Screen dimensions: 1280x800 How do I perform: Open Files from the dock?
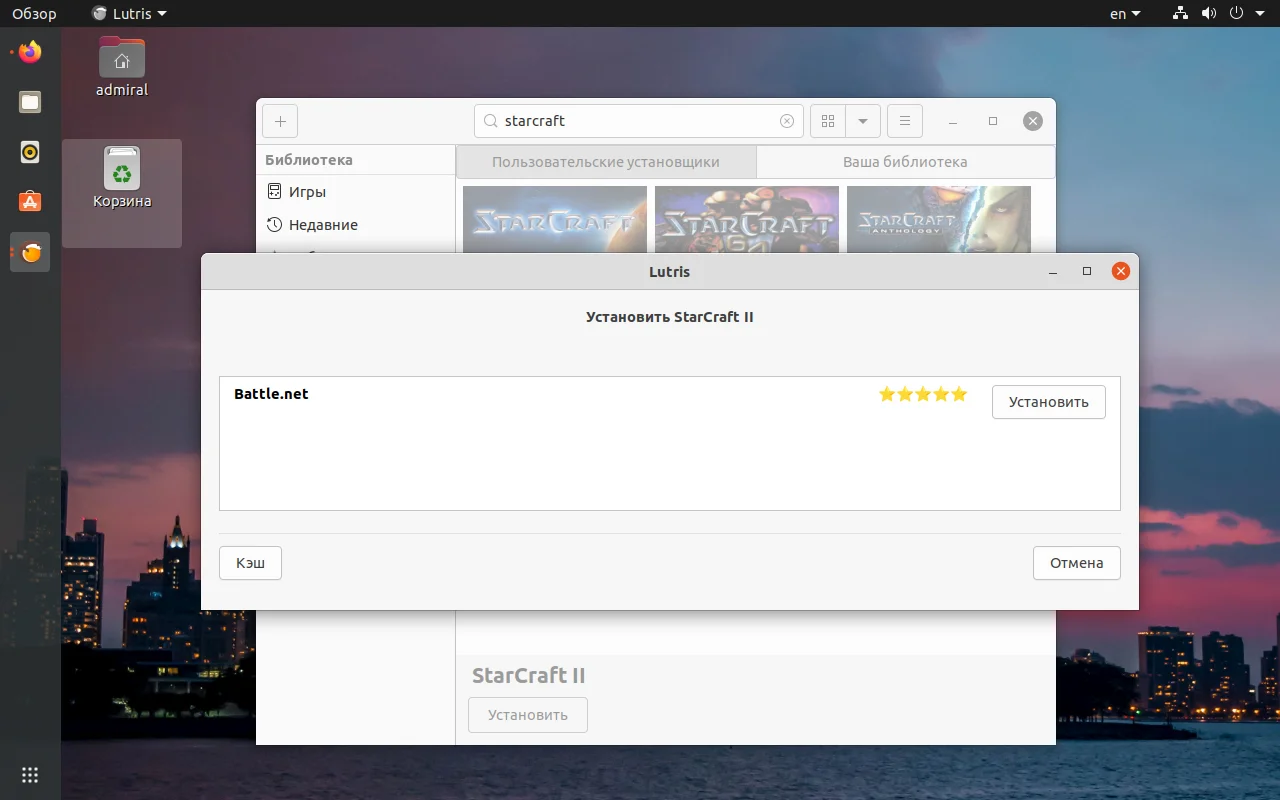click(30, 102)
